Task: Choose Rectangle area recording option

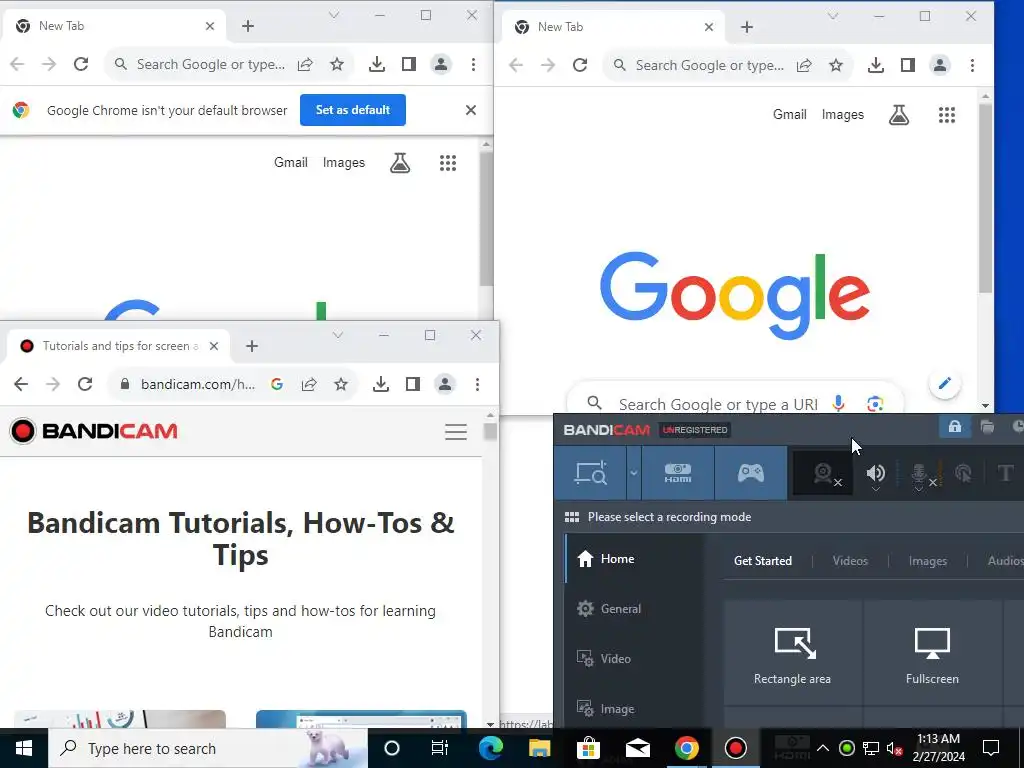Action: tap(792, 653)
